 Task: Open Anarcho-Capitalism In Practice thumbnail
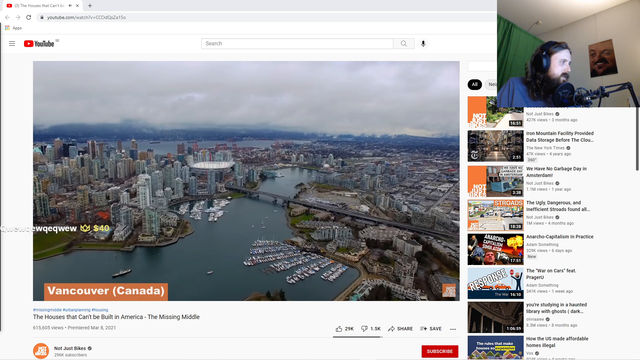[x=496, y=249]
